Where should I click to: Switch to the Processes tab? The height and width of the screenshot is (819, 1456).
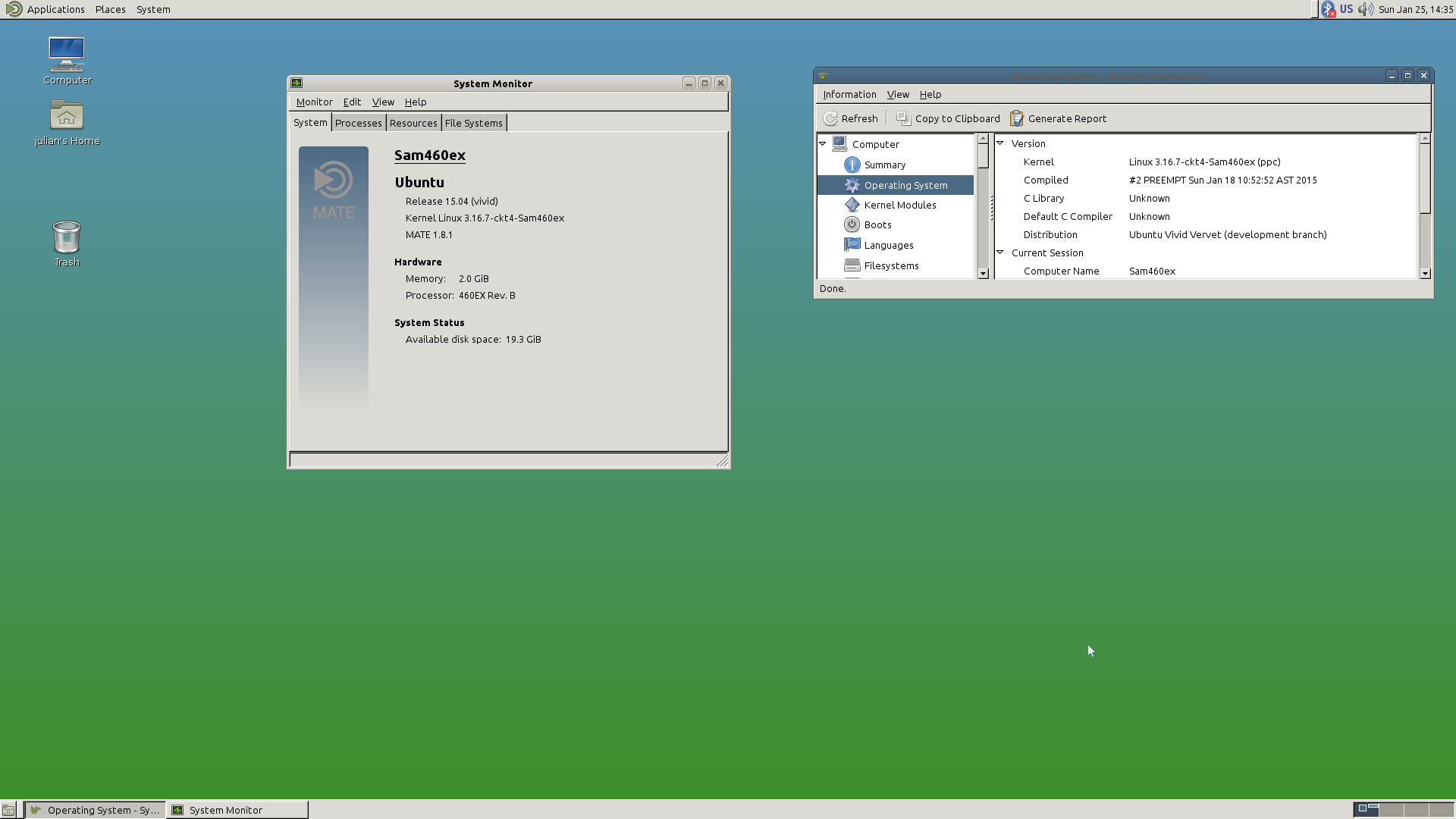click(x=359, y=124)
